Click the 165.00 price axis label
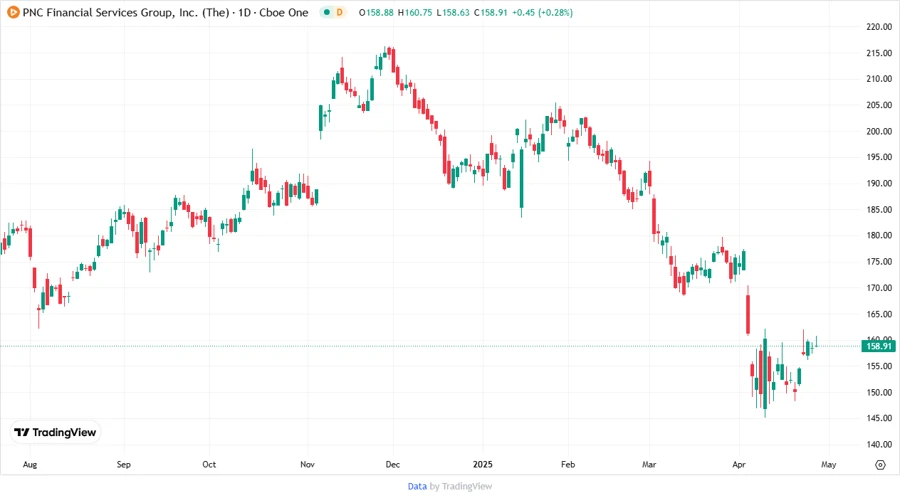The width and height of the screenshot is (900, 498). click(x=879, y=314)
